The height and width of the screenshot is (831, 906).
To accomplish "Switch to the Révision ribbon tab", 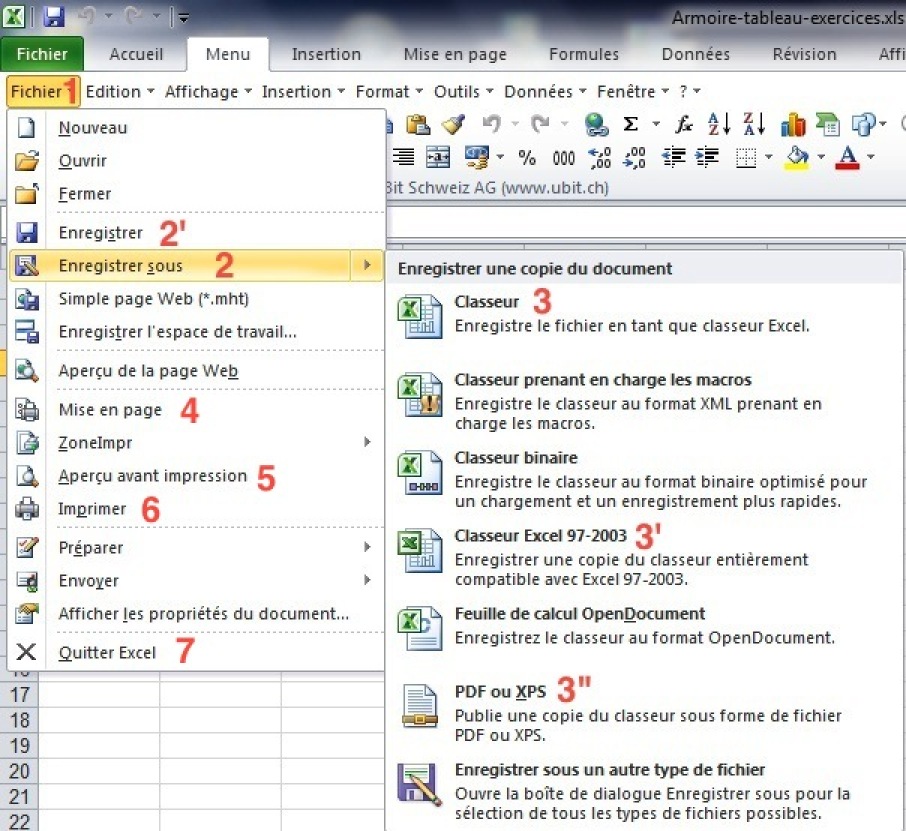I will tap(804, 54).
